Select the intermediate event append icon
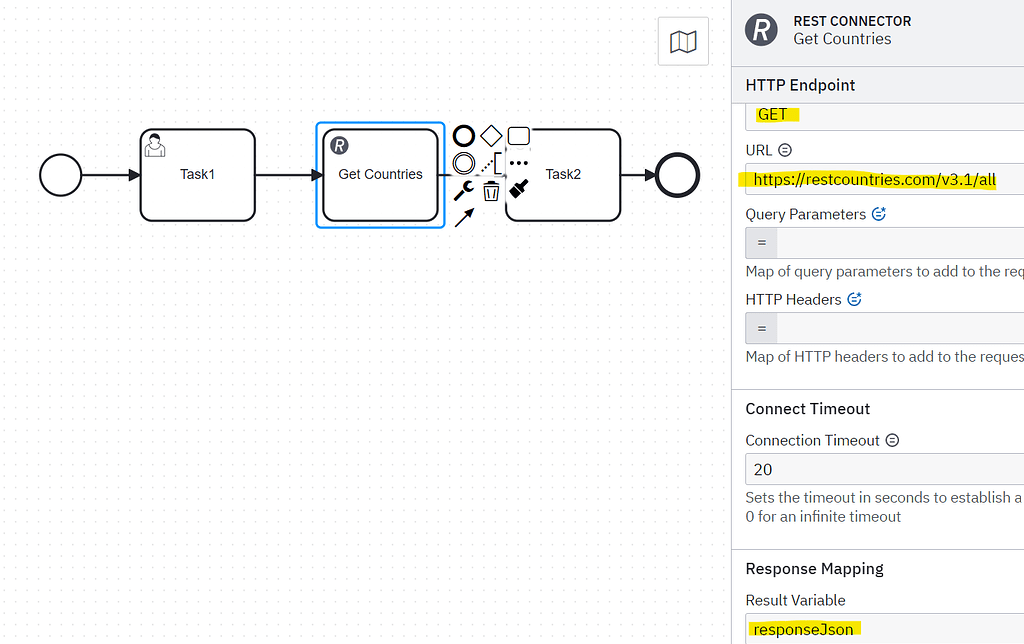This screenshot has height=644, width=1024. 462,162
